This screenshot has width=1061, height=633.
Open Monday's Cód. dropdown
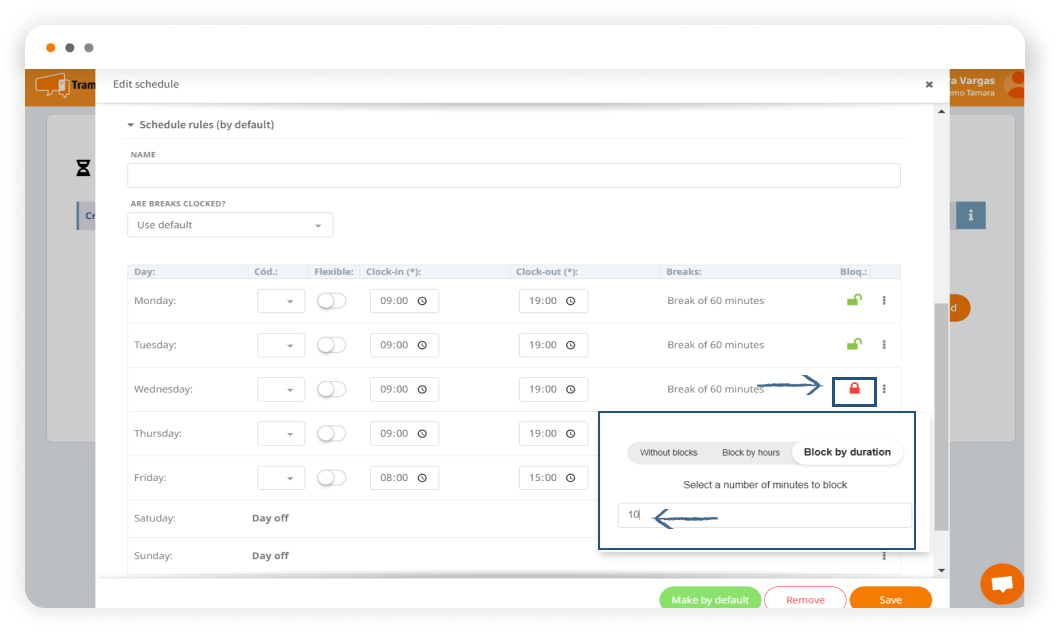coord(281,301)
